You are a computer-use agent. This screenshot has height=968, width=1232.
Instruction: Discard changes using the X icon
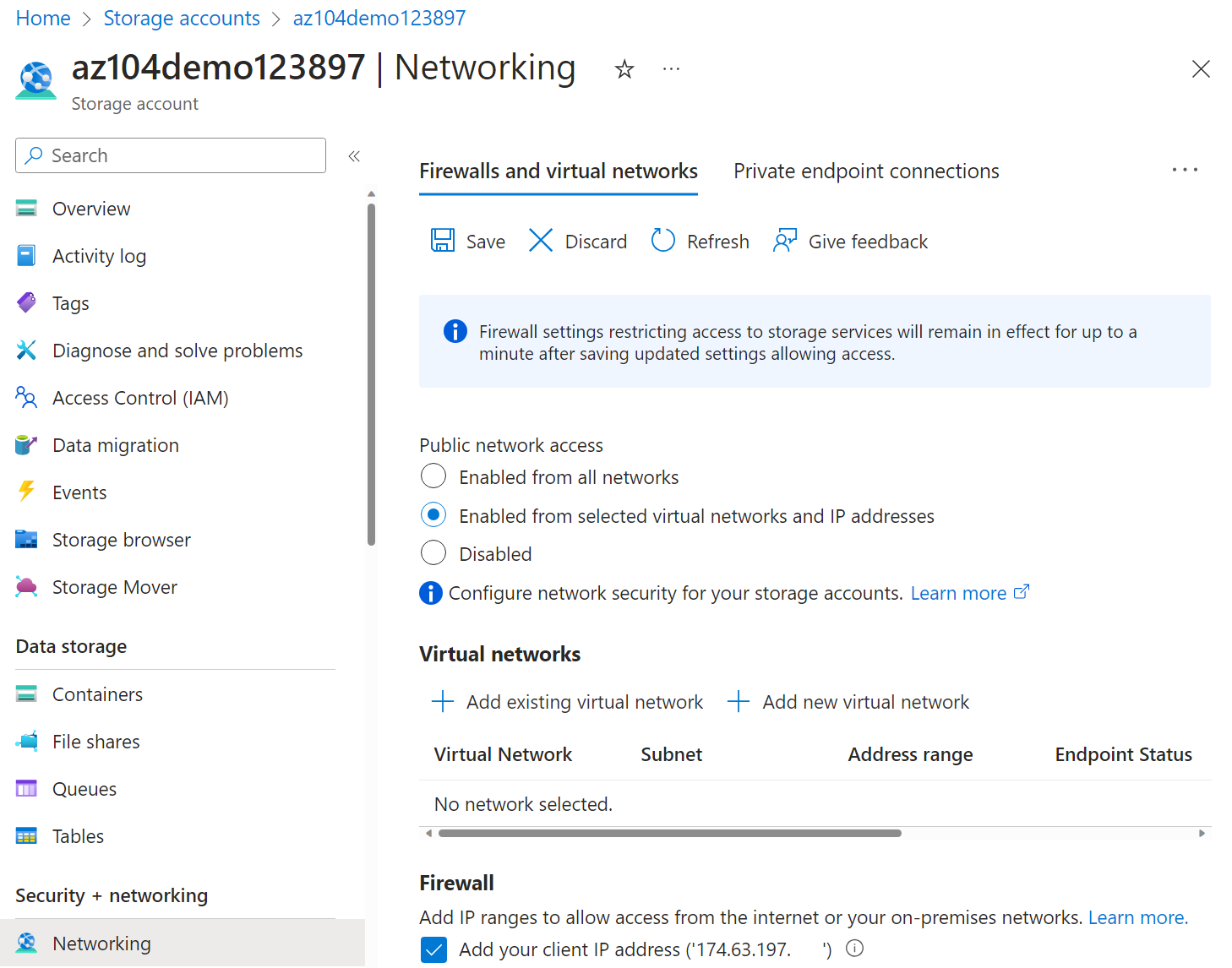[541, 241]
